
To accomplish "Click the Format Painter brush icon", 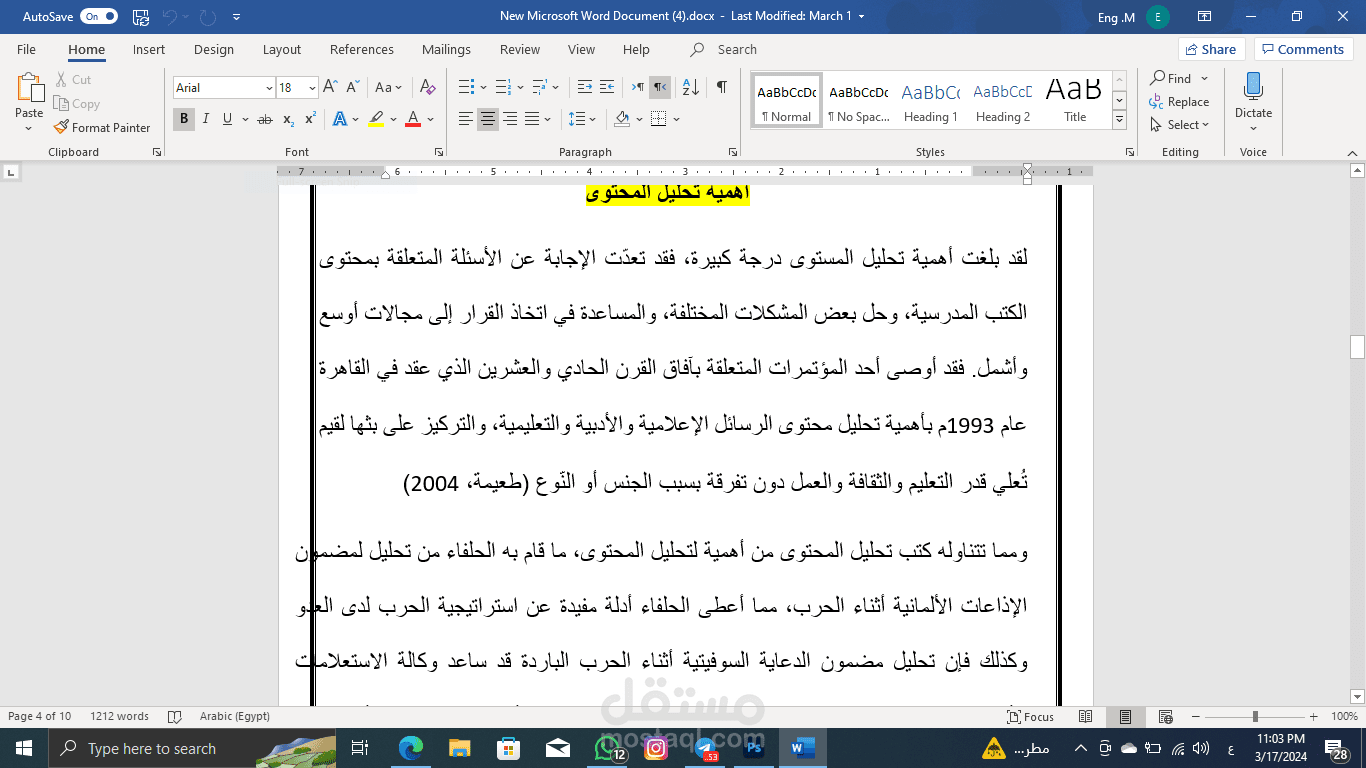I will (60, 128).
